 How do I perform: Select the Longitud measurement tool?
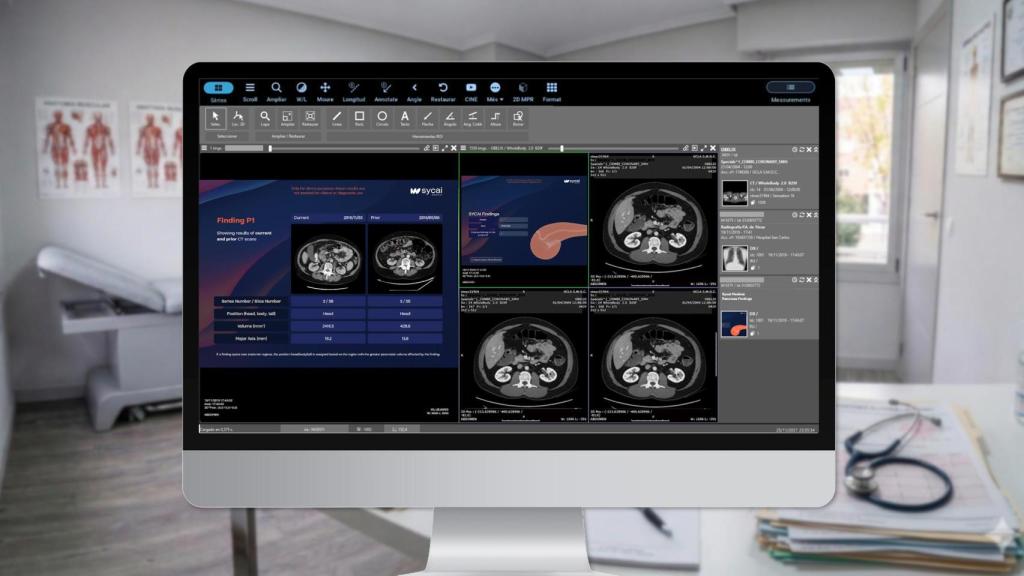(353, 91)
